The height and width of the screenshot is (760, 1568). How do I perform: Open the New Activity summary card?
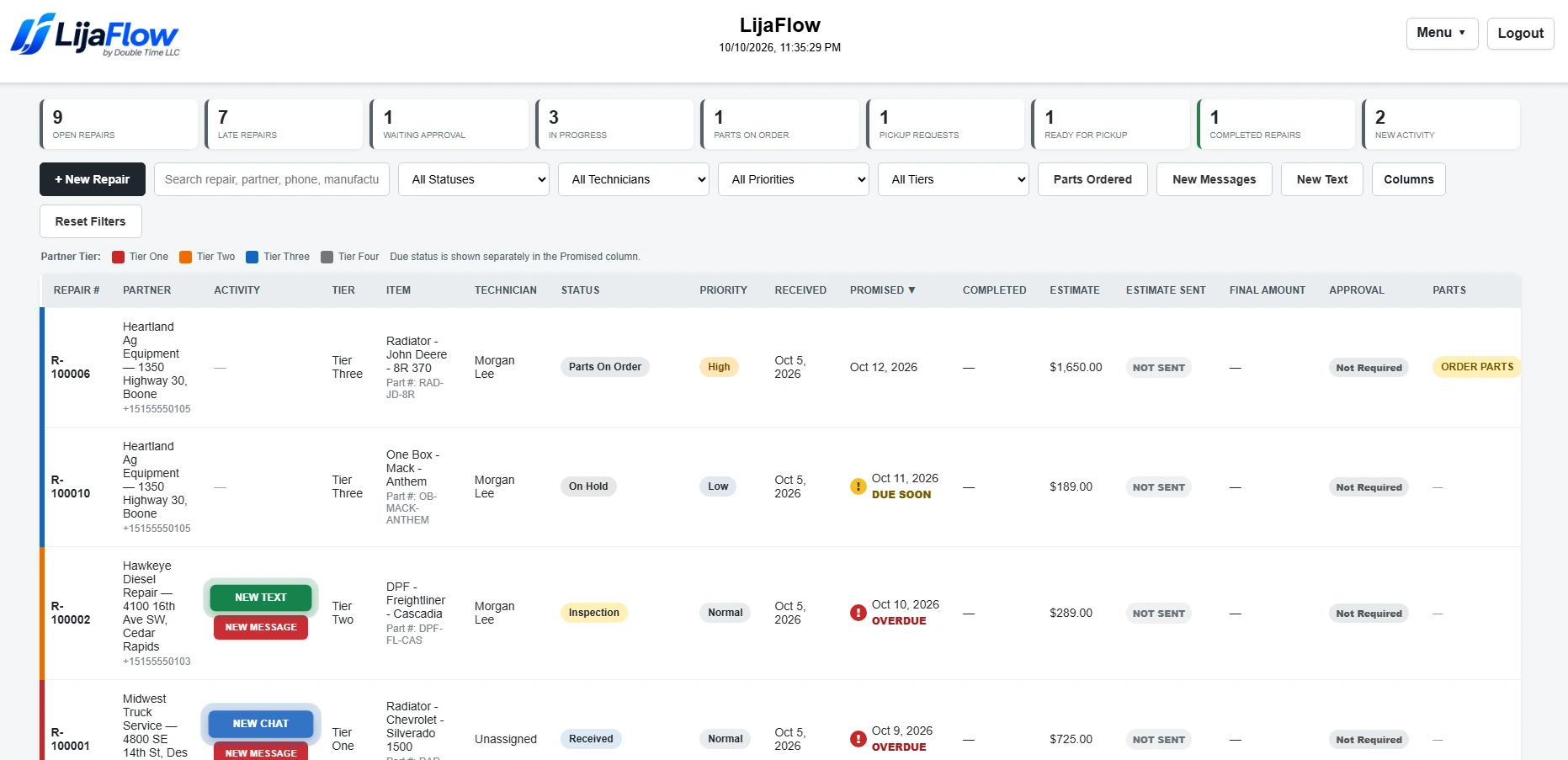(1442, 125)
